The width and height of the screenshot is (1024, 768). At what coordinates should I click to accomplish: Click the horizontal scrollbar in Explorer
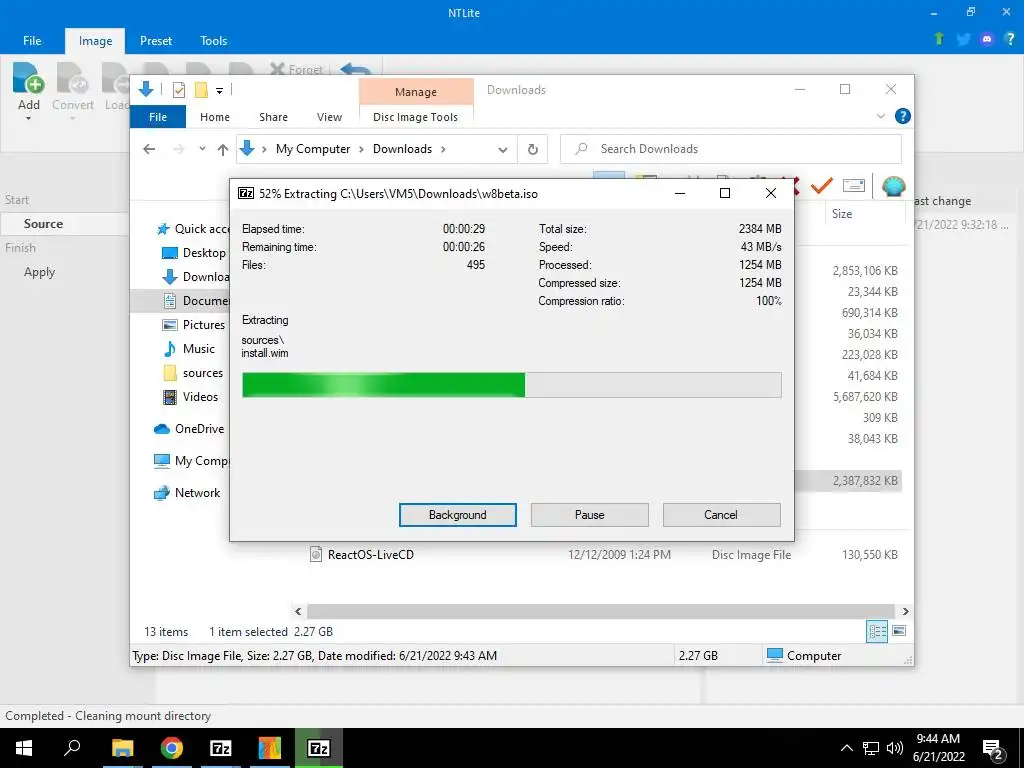coord(601,611)
